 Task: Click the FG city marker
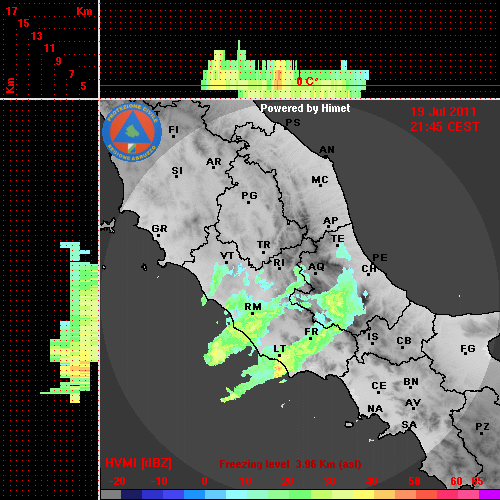coord(465,354)
